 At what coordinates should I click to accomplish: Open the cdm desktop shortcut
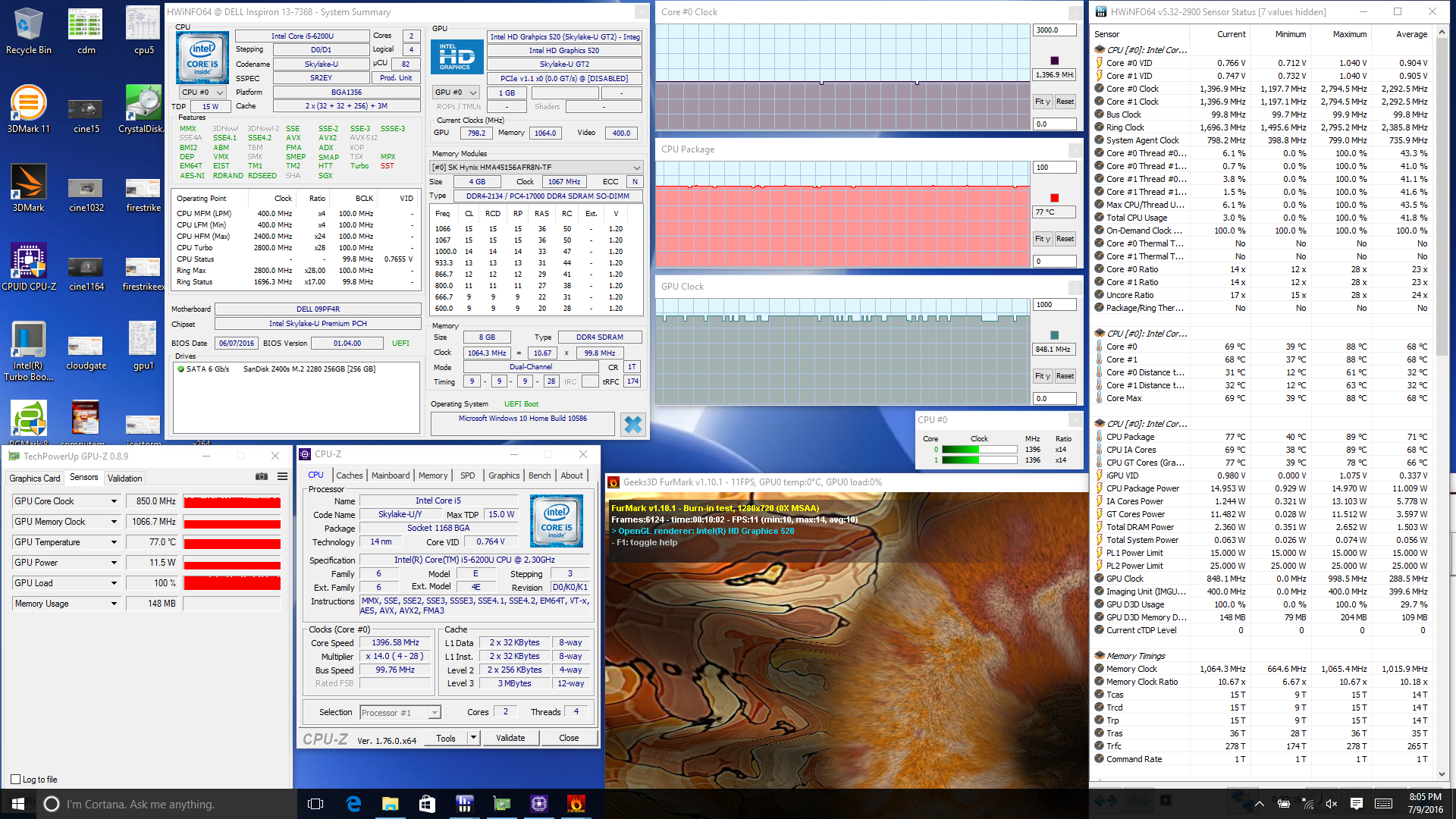click(x=86, y=30)
